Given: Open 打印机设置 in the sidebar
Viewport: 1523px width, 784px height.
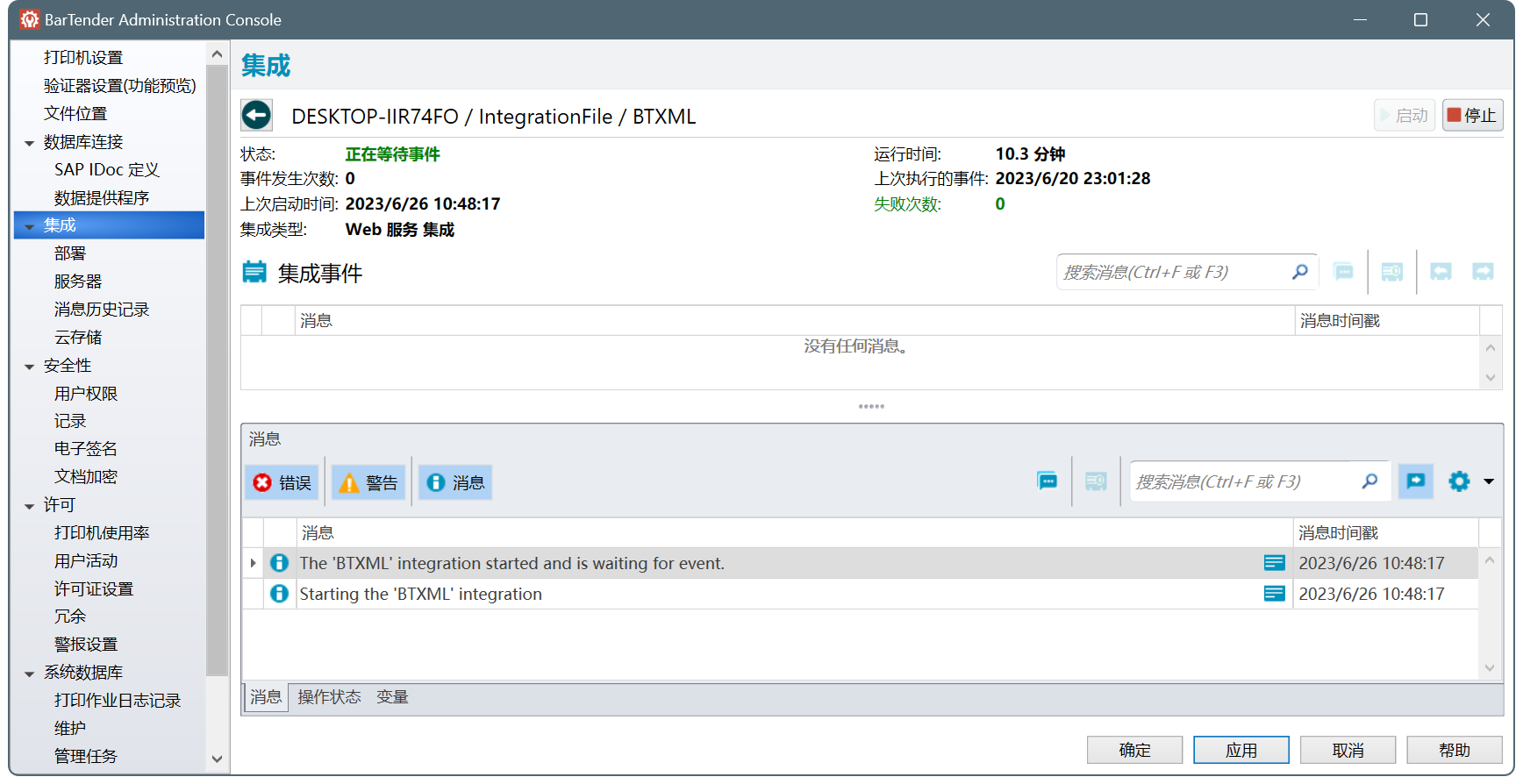Looking at the screenshot, I should pos(83,58).
